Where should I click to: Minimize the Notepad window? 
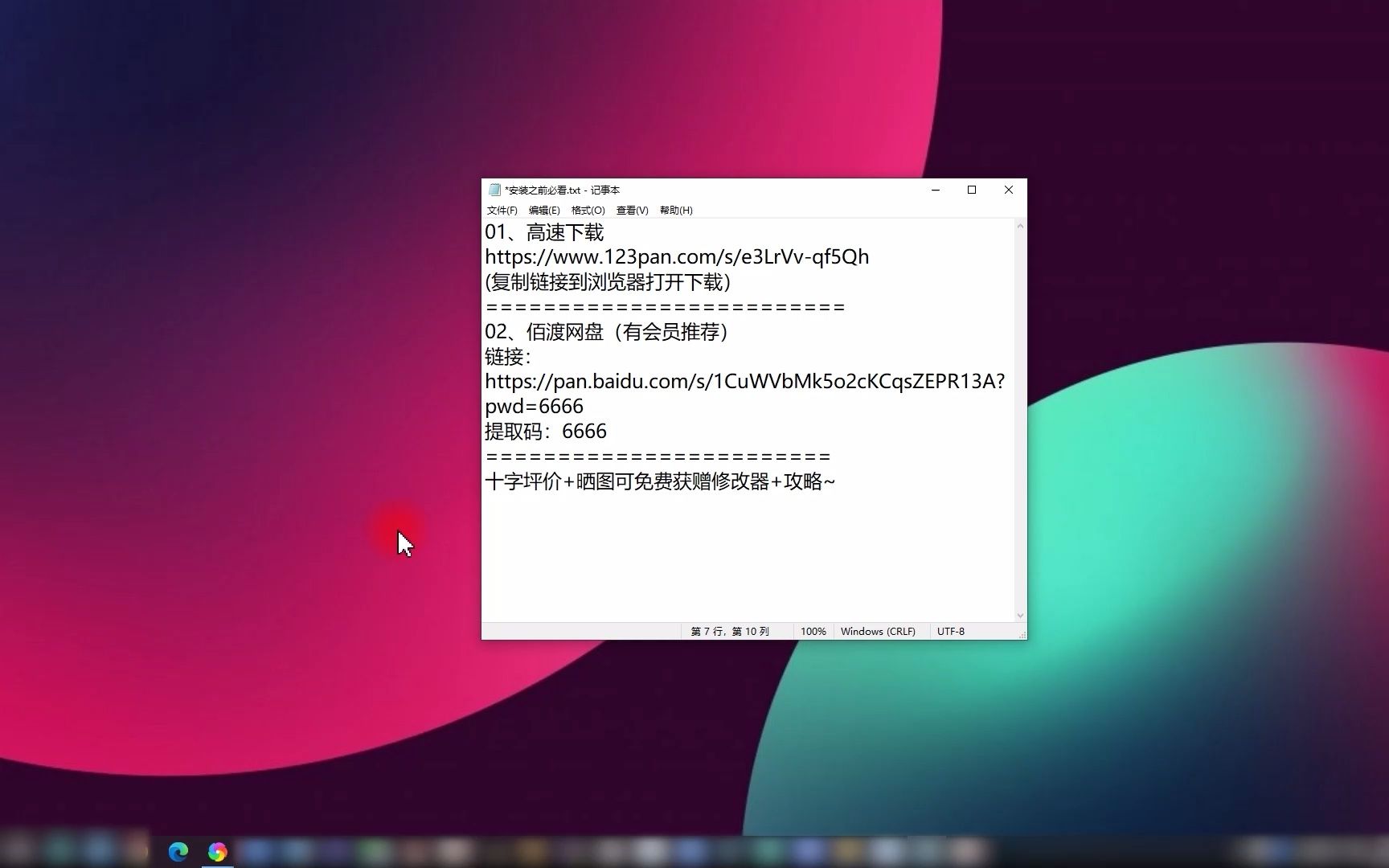936,190
